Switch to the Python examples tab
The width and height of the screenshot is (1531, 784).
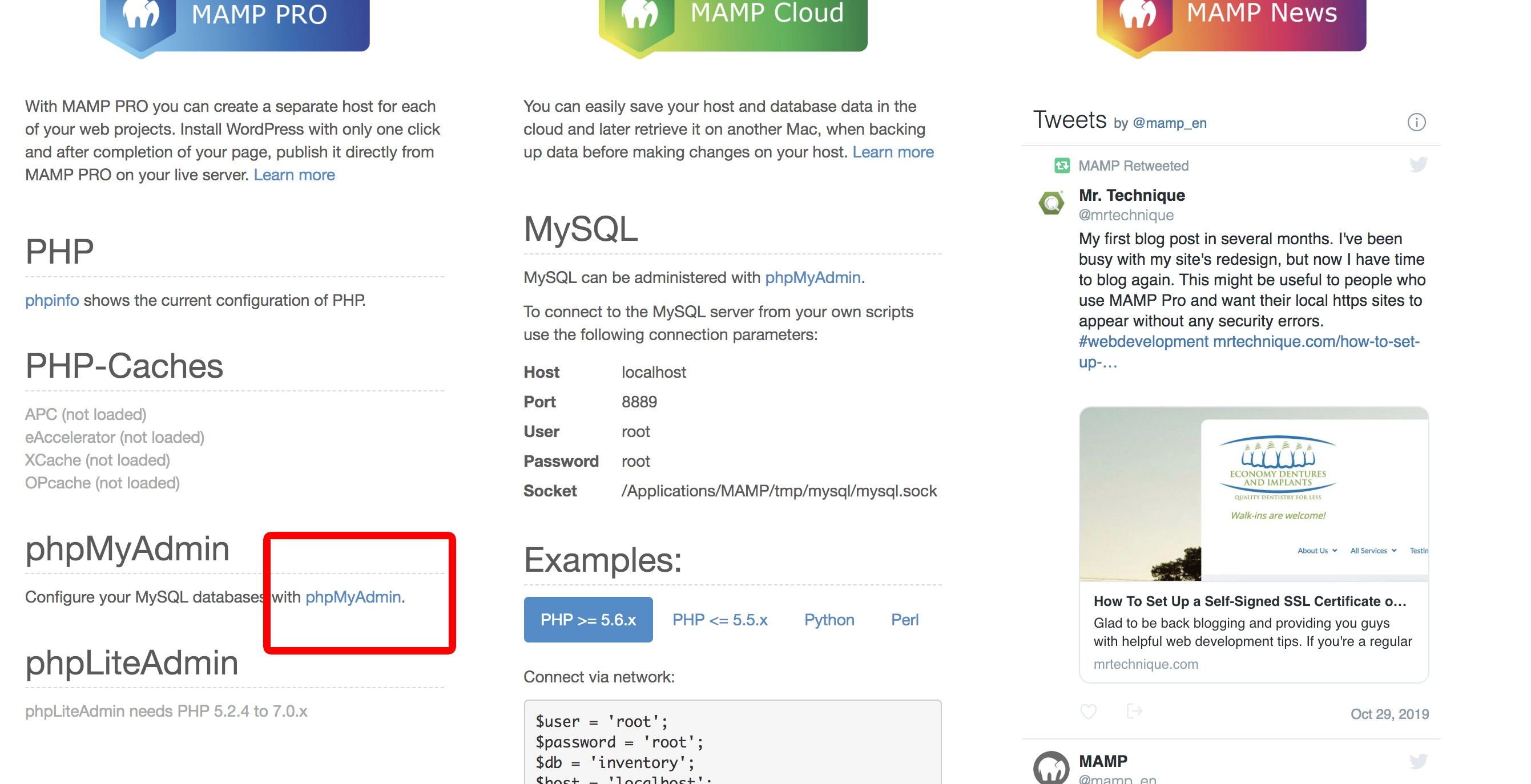829,620
